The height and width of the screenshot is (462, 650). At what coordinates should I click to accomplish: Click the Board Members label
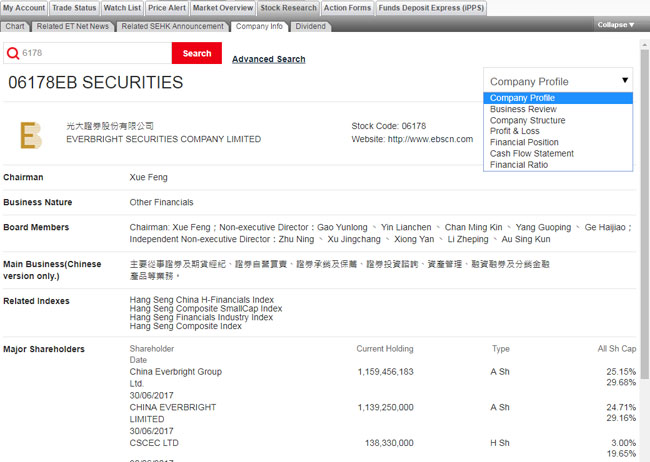click(x=36, y=227)
